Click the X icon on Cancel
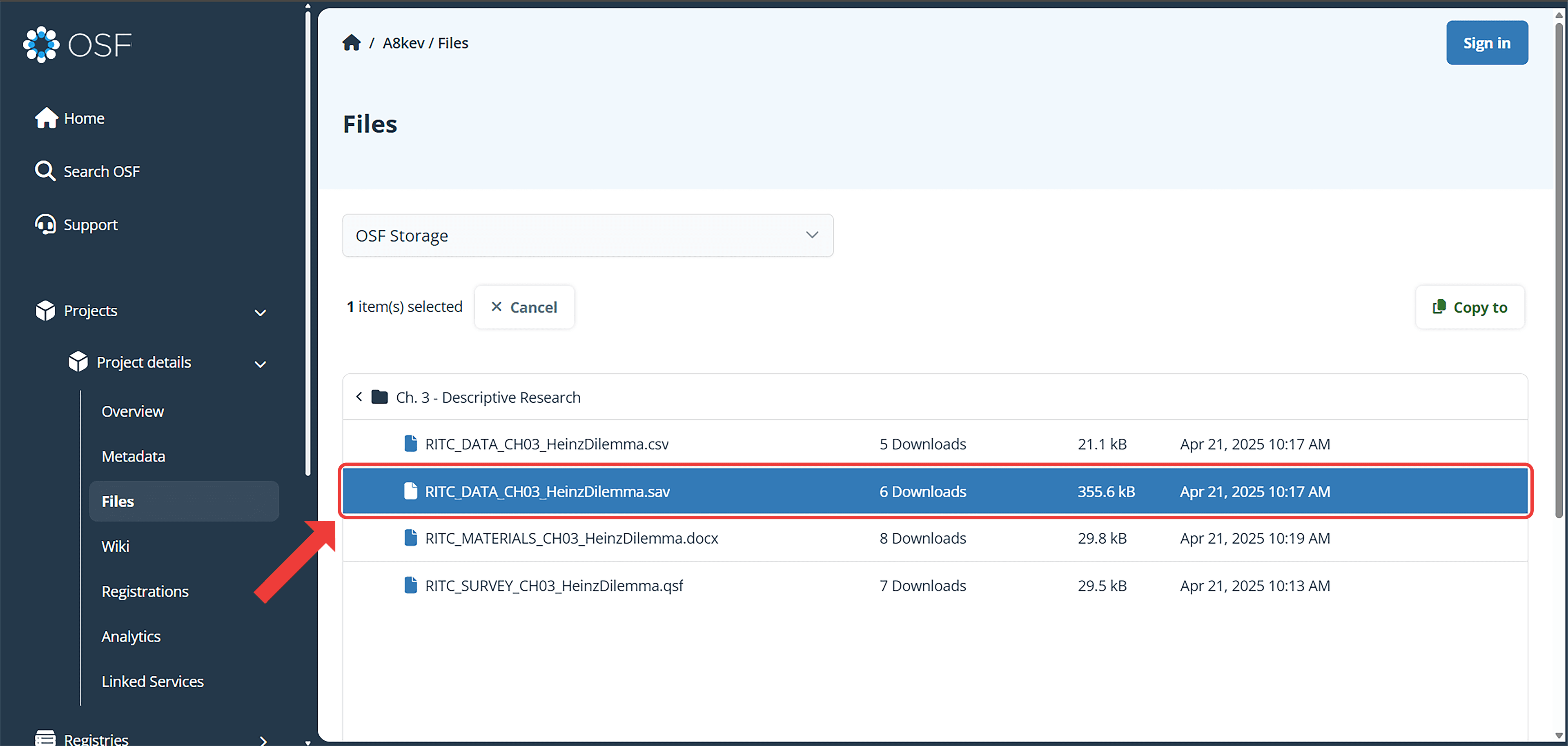The width and height of the screenshot is (1568, 746). click(497, 306)
